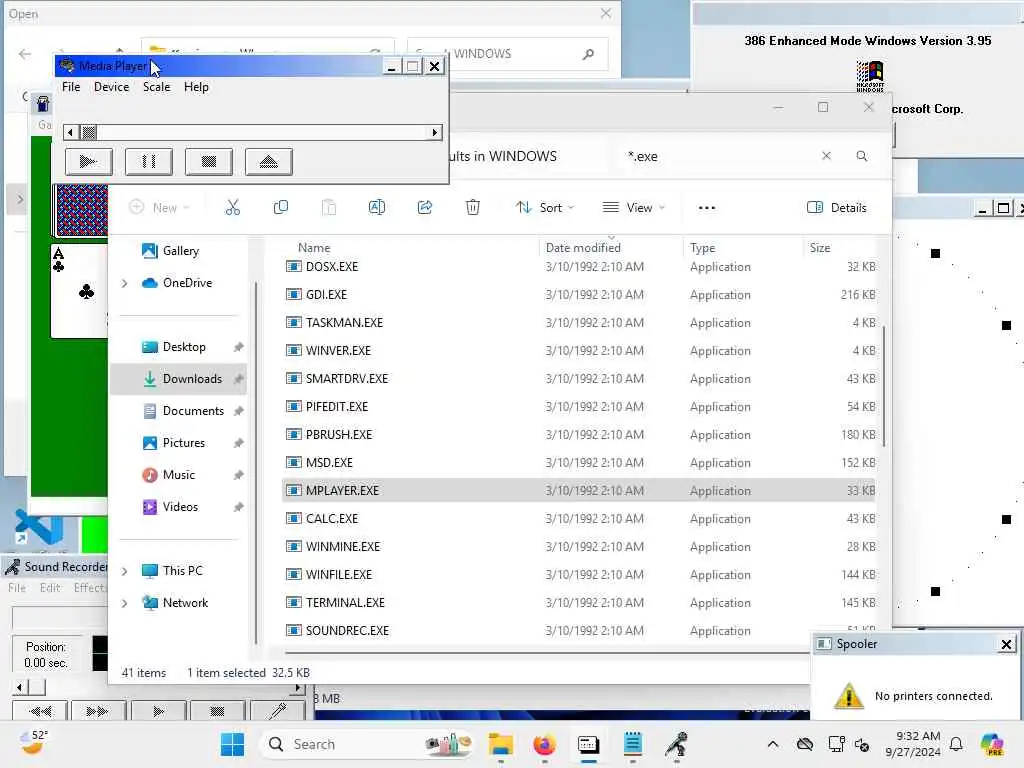Click Stop button in Media Player
This screenshot has height=768, width=1024.
(209, 161)
